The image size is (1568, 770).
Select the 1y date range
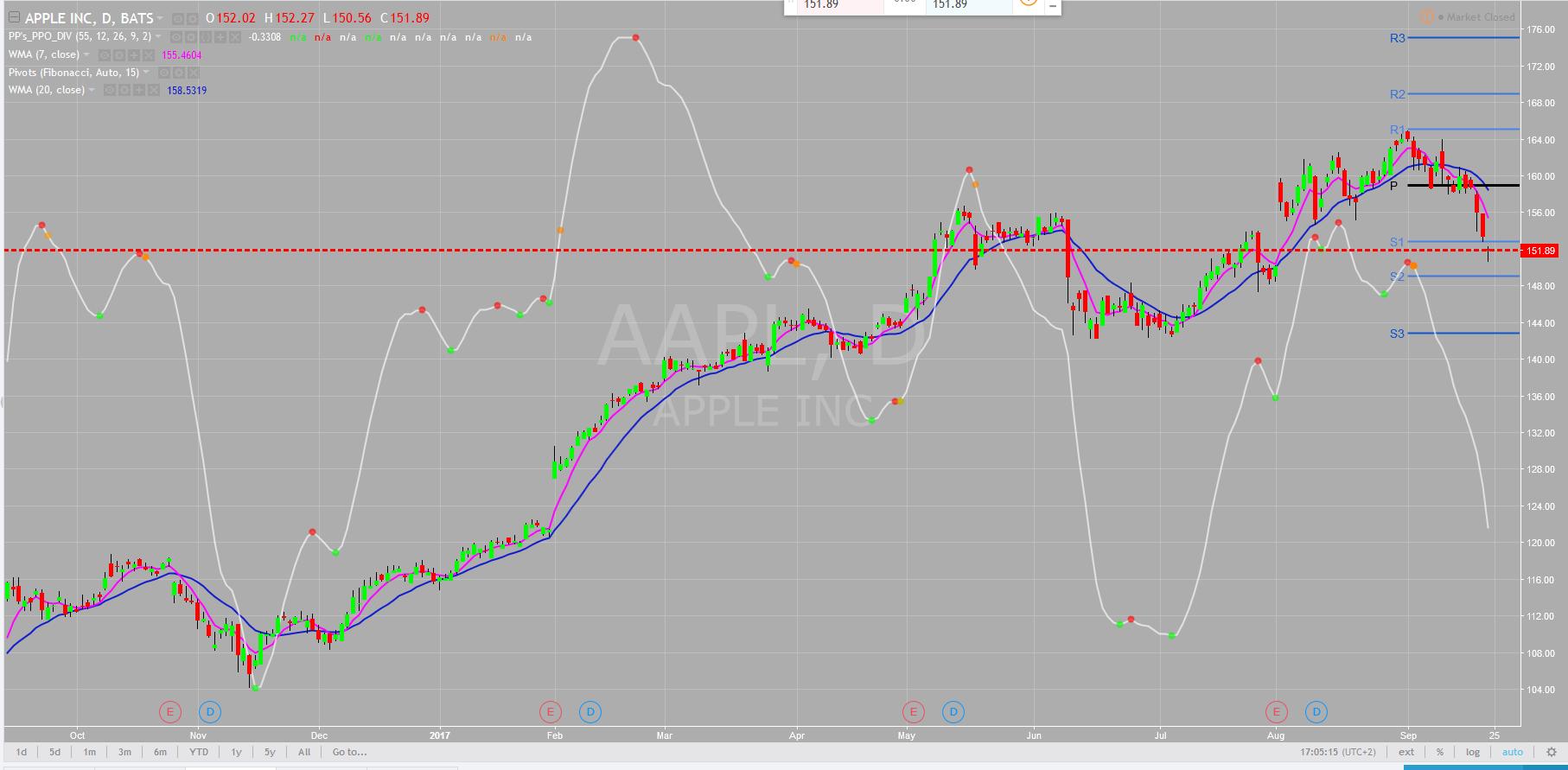pyautogui.click(x=236, y=752)
